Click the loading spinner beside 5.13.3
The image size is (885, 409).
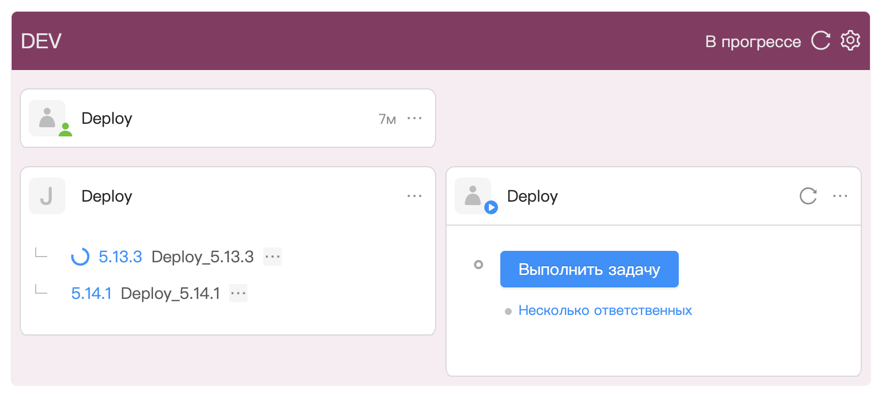tap(80, 257)
